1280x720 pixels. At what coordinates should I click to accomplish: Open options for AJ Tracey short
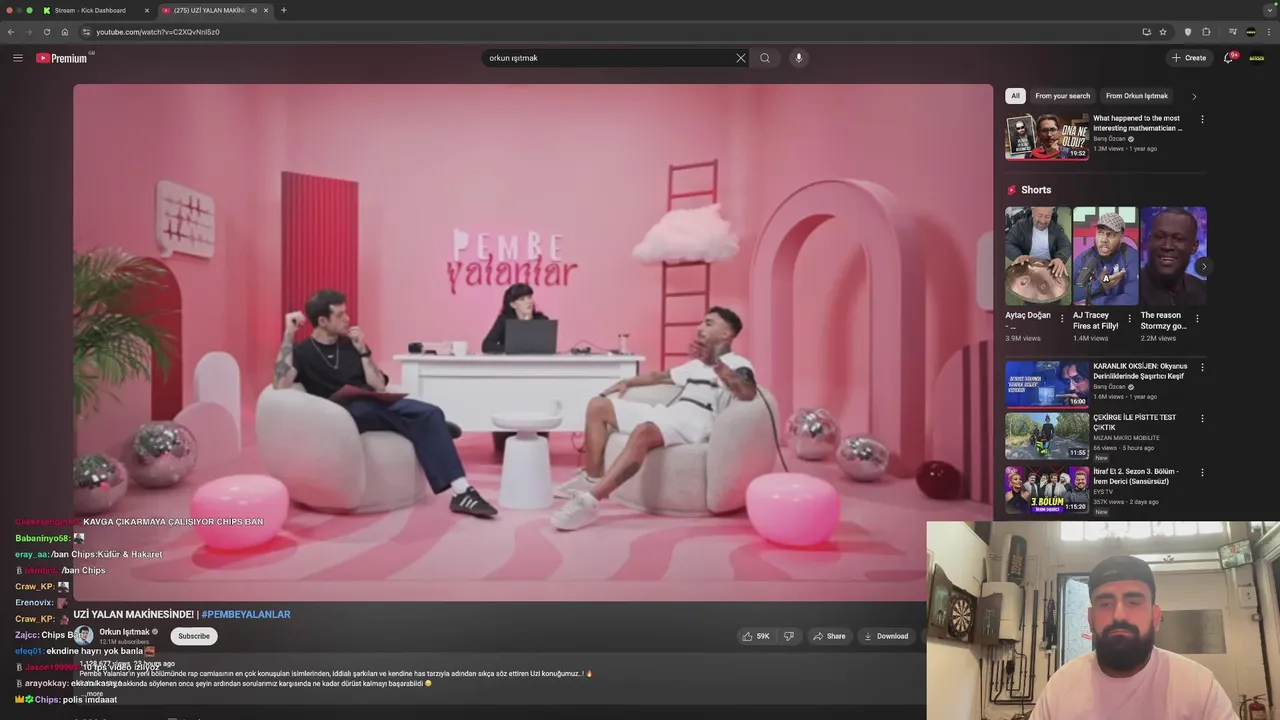[1129, 320]
